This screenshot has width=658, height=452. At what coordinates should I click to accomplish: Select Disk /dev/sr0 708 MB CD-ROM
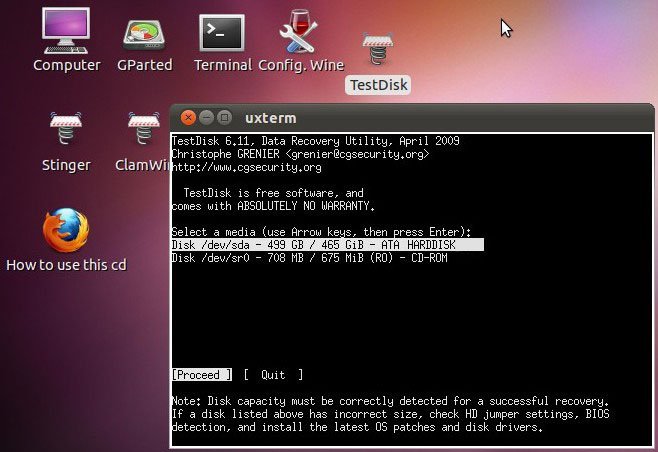click(309, 258)
